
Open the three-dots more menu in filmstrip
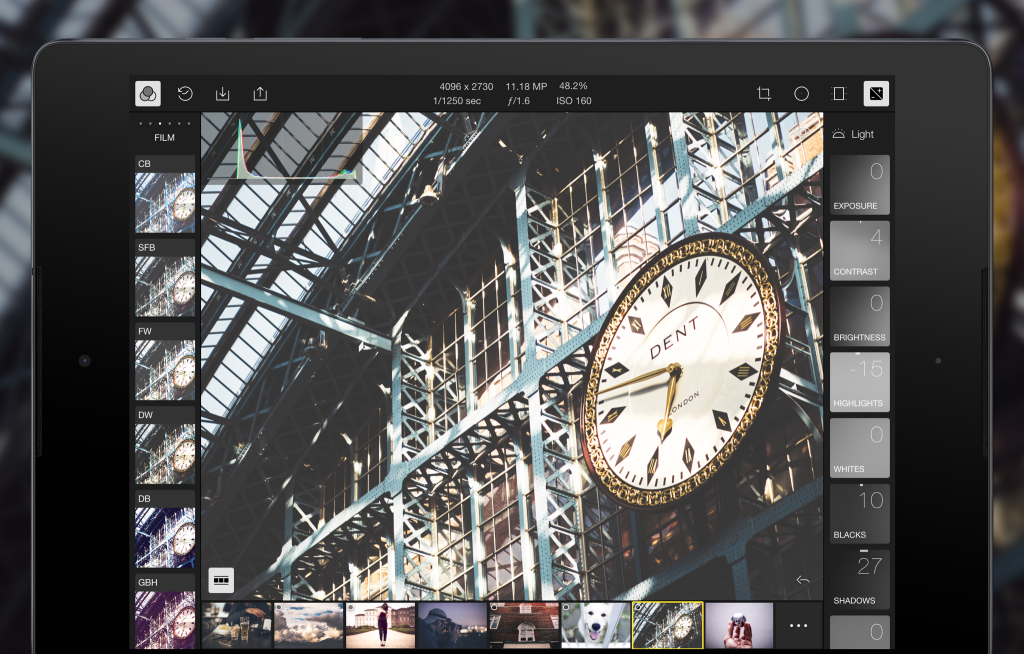[798, 625]
